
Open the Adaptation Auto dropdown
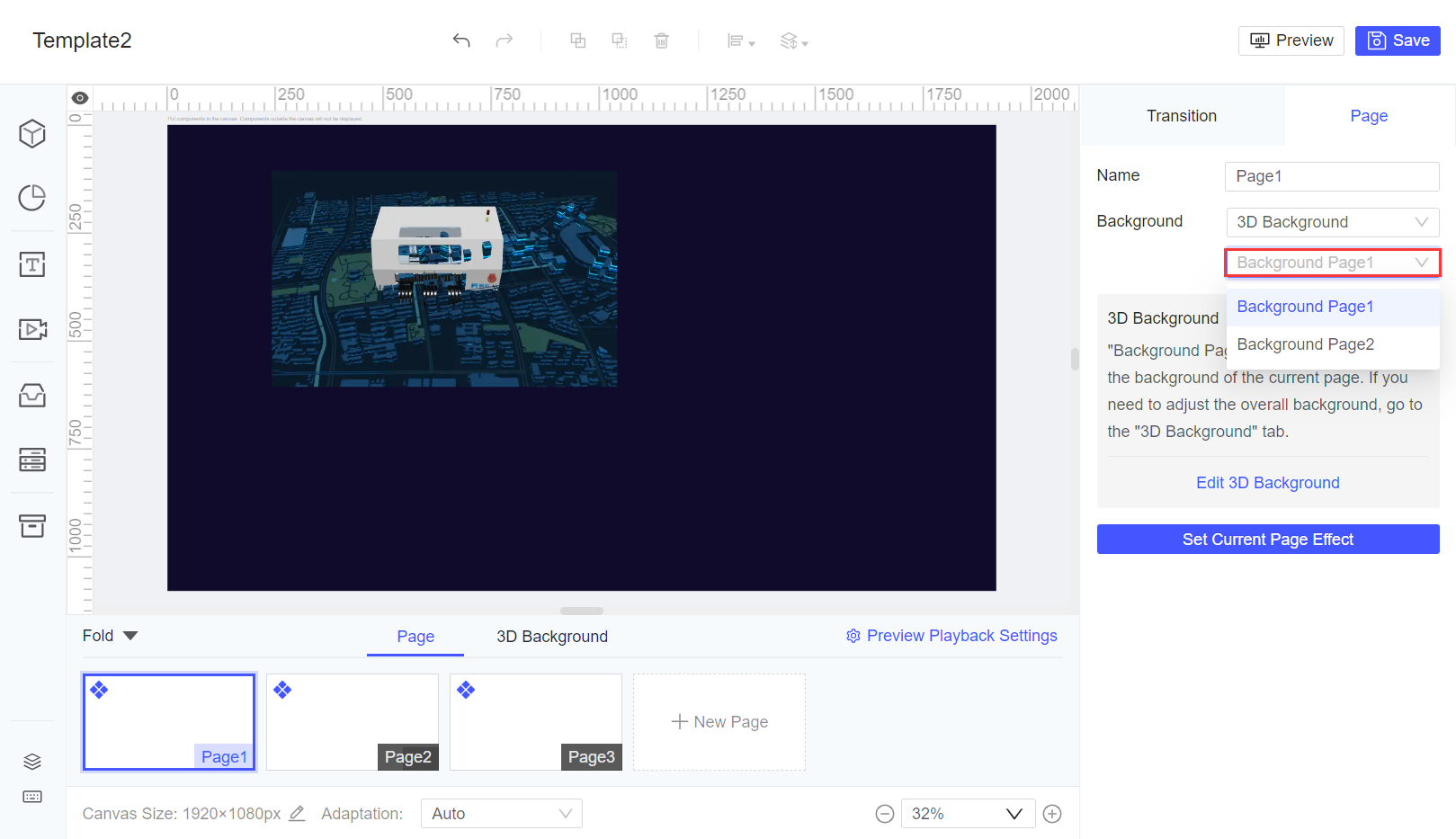[x=501, y=813]
